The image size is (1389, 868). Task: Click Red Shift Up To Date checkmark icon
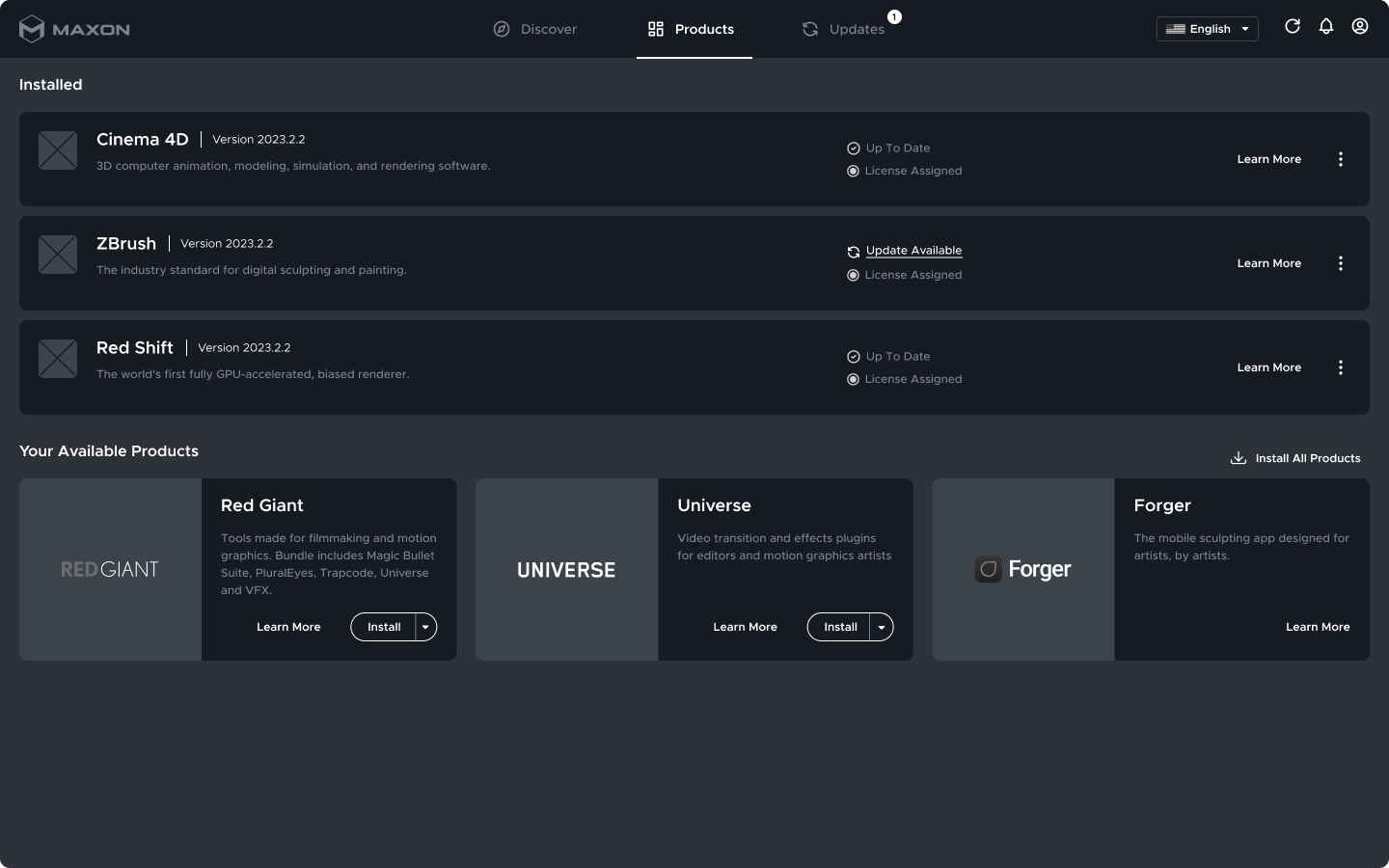click(854, 357)
